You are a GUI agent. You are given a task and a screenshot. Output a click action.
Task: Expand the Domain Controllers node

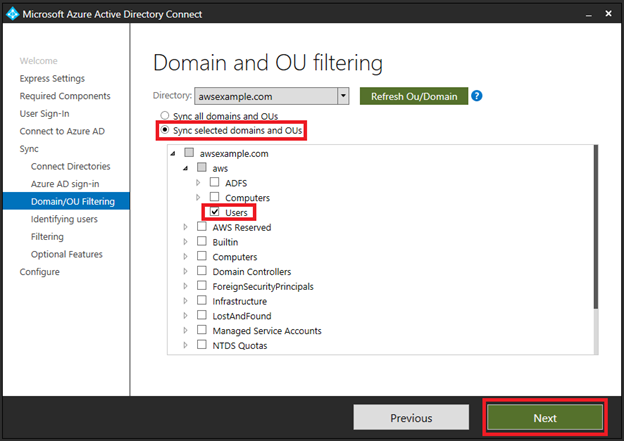(x=185, y=271)
